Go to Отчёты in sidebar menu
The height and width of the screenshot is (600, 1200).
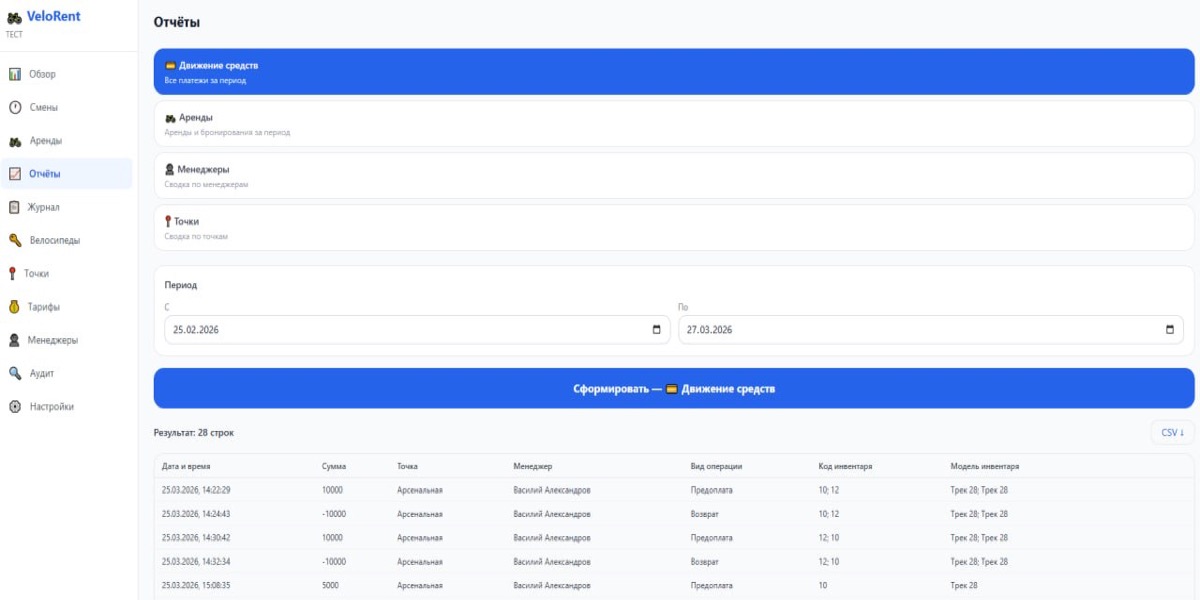tap(44, 174)
